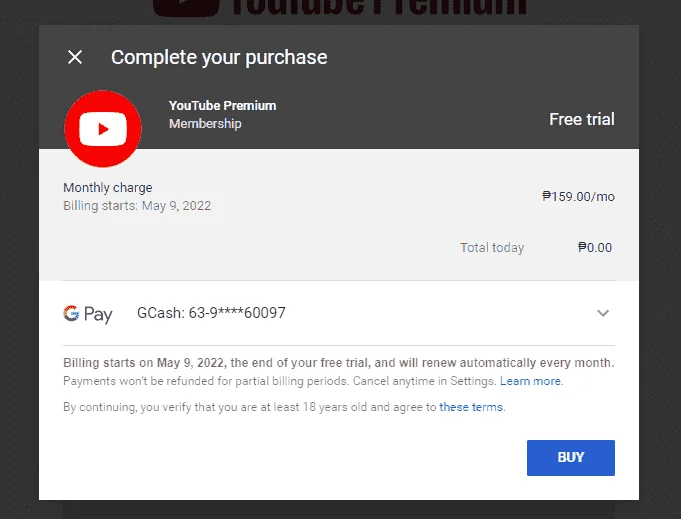Click the ₱159.00/mo price
This screenshot has height=519, width=681.
(x=579, y=196)
